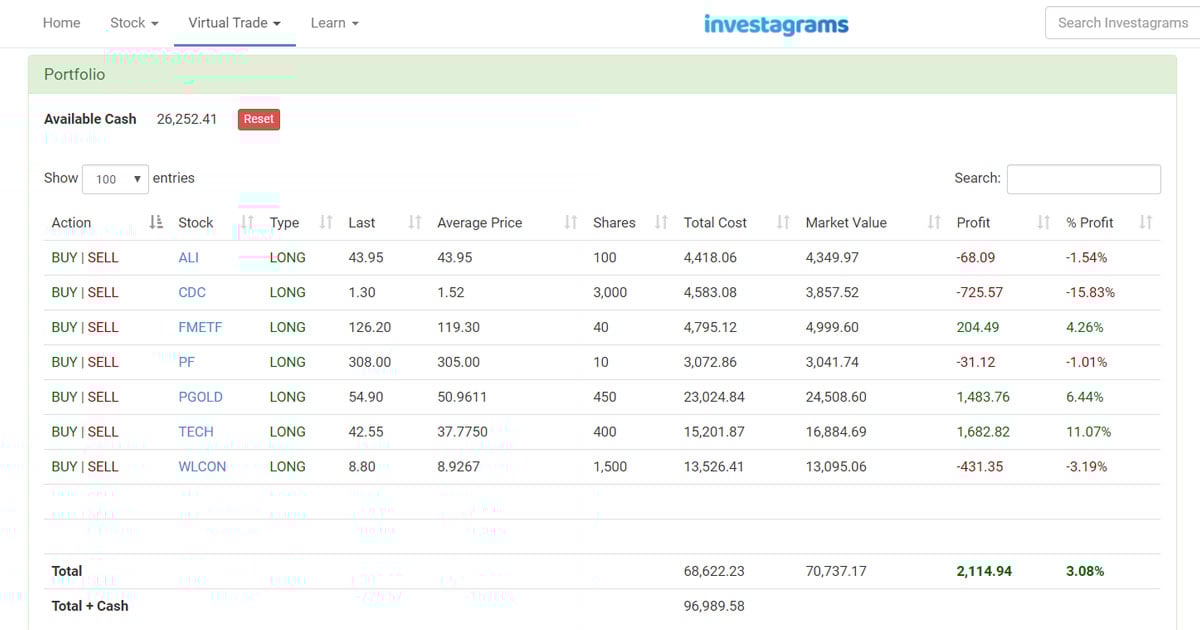Click SELL in the ALI row

click(103, 257)
